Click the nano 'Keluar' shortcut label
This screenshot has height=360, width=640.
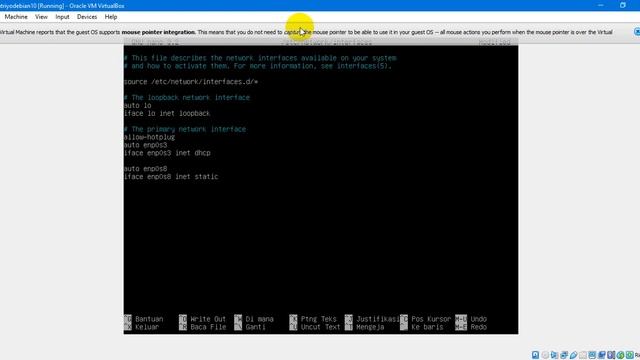pos(147,327)
